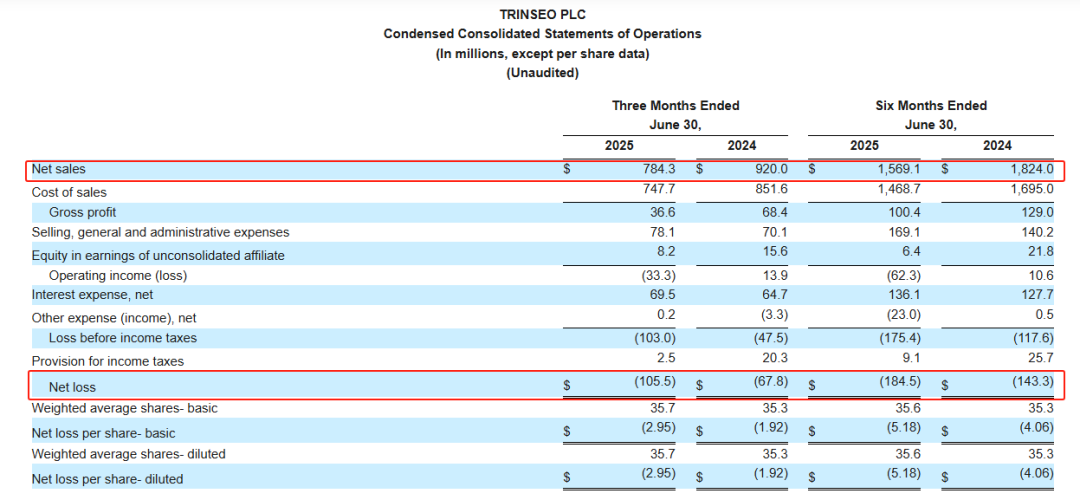Select the (105.5) net loss value

[x=656, y=382]
